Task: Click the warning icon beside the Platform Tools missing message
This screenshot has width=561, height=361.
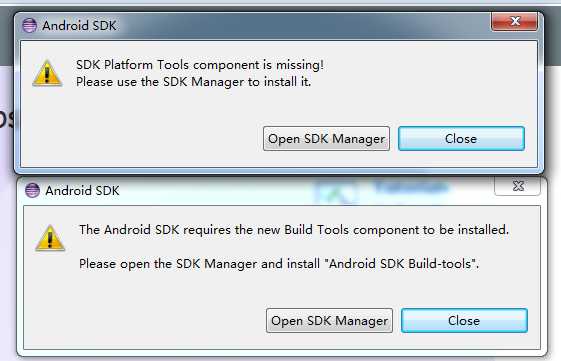Action: (x=47, y=73)
